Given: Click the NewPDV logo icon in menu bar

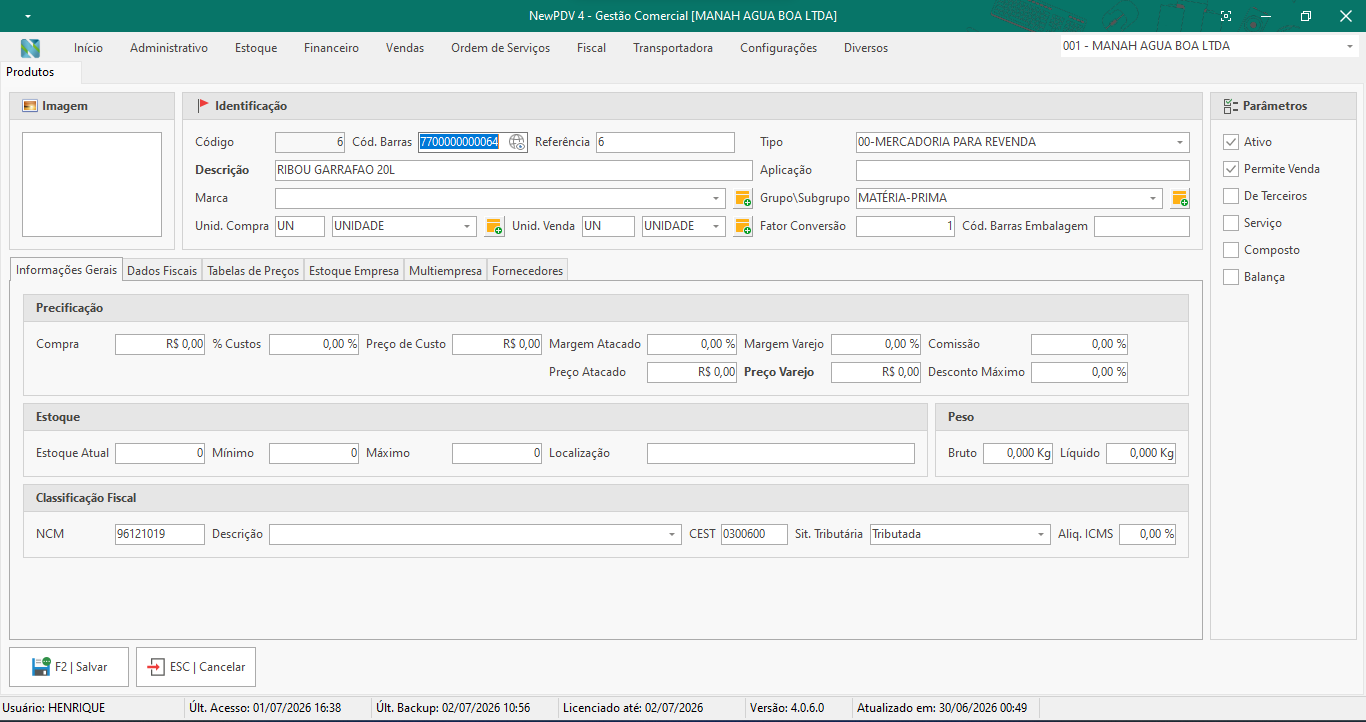Looking at the screenshot, I should 30,48.
